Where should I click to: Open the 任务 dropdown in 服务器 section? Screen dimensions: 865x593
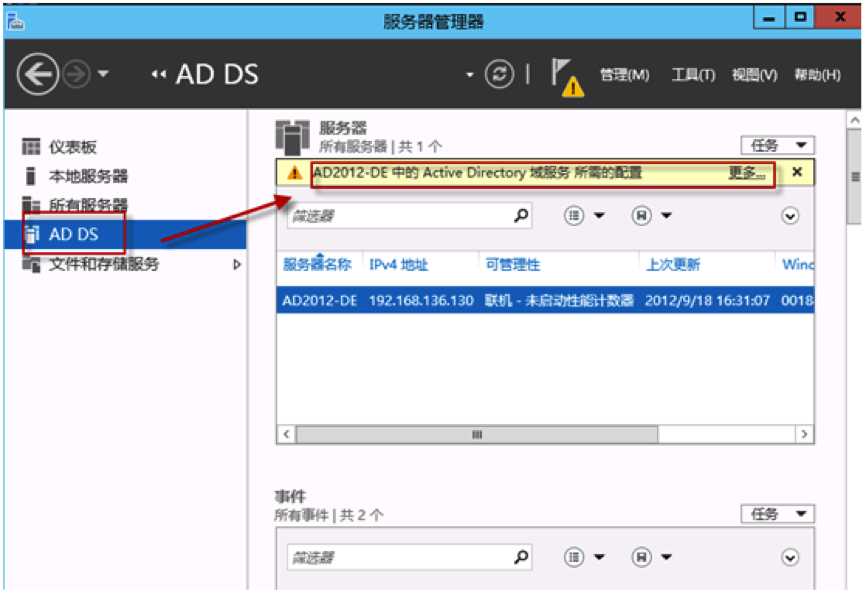(x=777, y=146)
